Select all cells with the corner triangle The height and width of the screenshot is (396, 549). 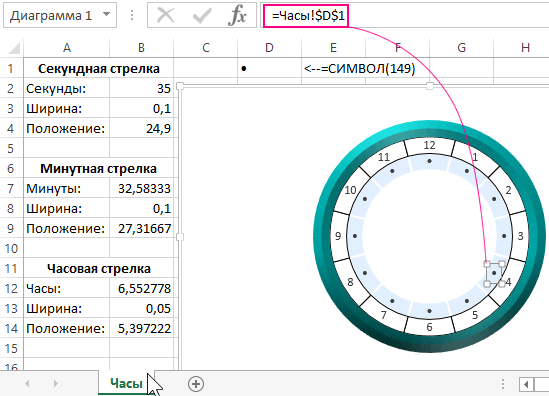pos(13,48)
